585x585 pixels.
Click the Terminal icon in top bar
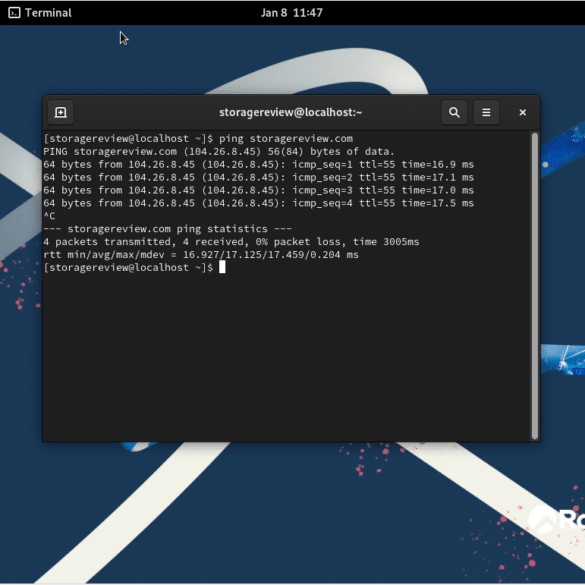(x=14, y=13)
